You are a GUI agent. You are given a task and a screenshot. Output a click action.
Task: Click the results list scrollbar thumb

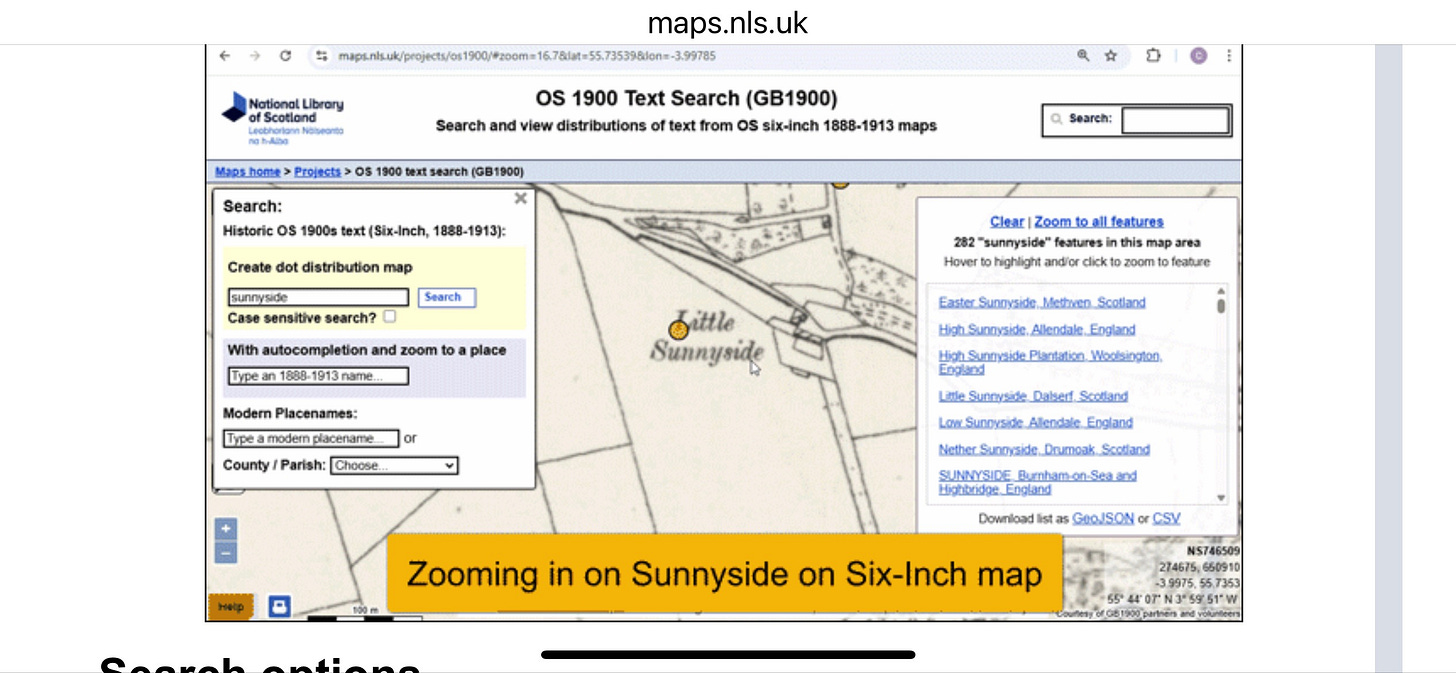point(1221,306)
